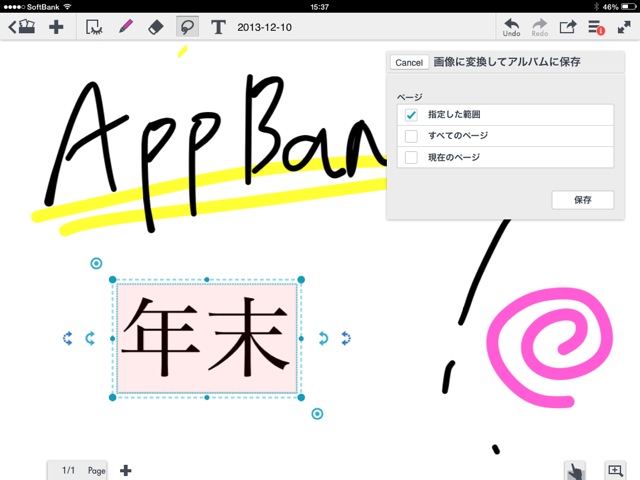
Task: Undo the last action
Action: [511, 27]
